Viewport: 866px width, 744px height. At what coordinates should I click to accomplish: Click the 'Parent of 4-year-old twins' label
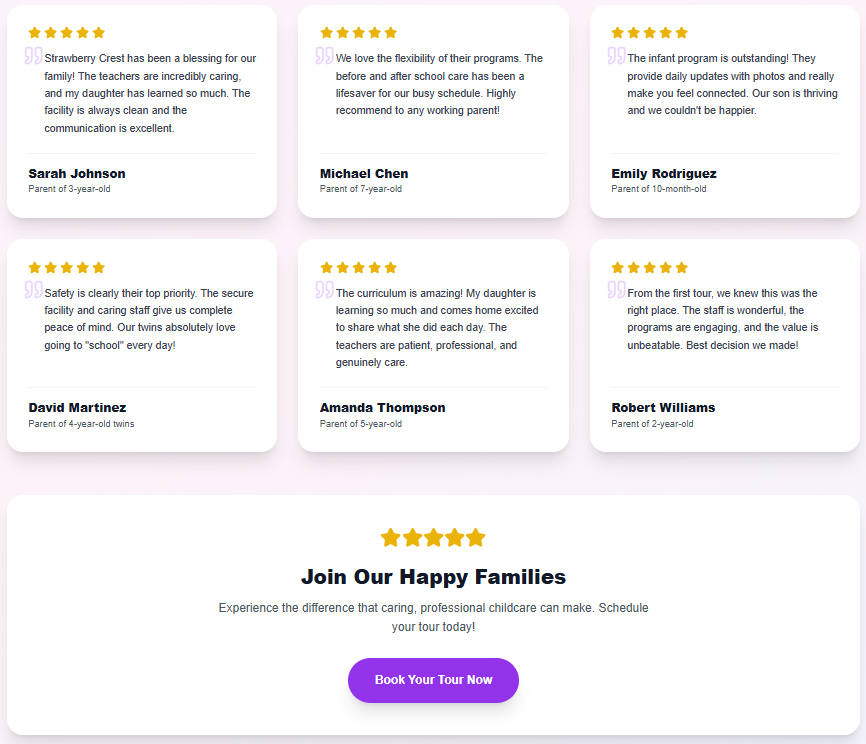pyautogui.click(x=81, y=424)
